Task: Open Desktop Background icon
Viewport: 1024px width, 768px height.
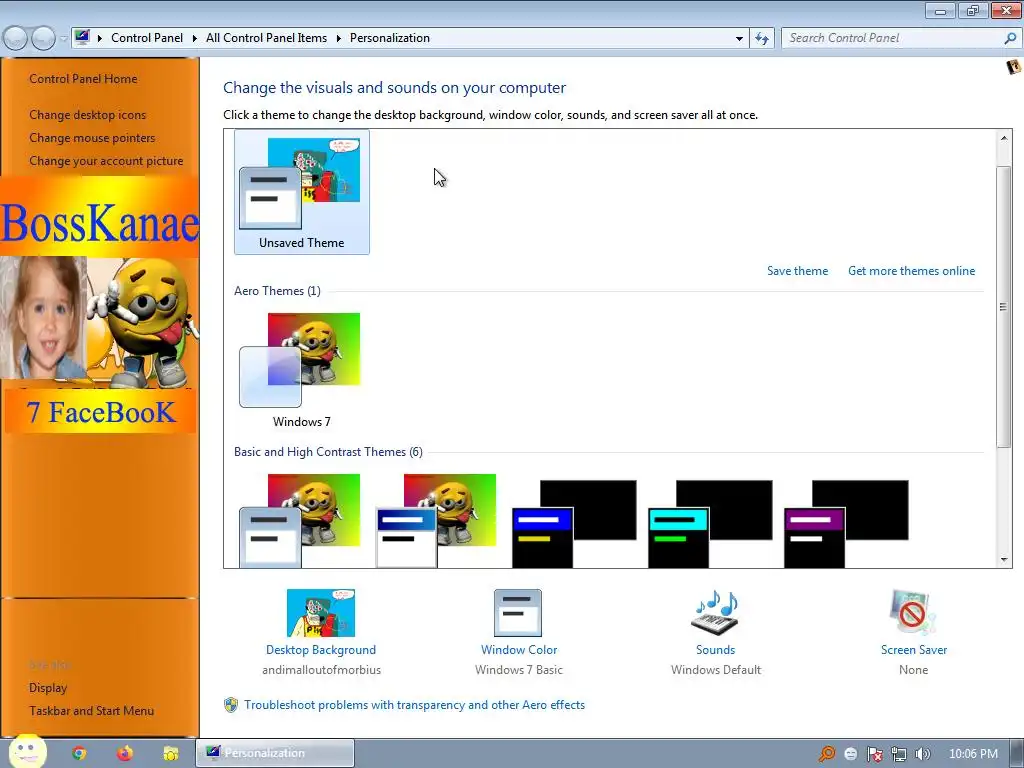Action: coord(321,613)
